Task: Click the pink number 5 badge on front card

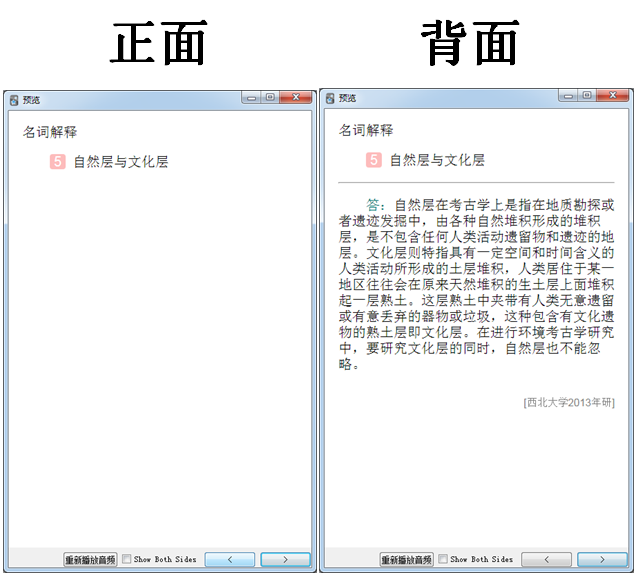Action: 57,162
